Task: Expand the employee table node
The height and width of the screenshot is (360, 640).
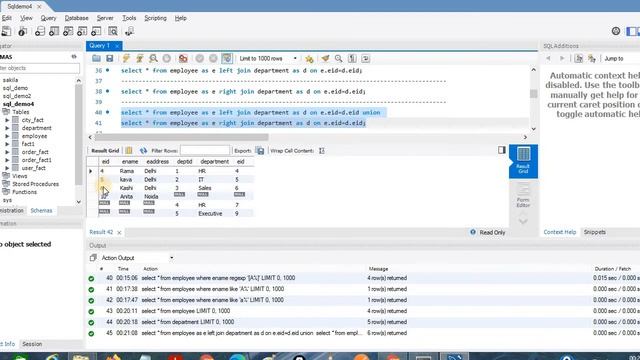Action: 7,136
